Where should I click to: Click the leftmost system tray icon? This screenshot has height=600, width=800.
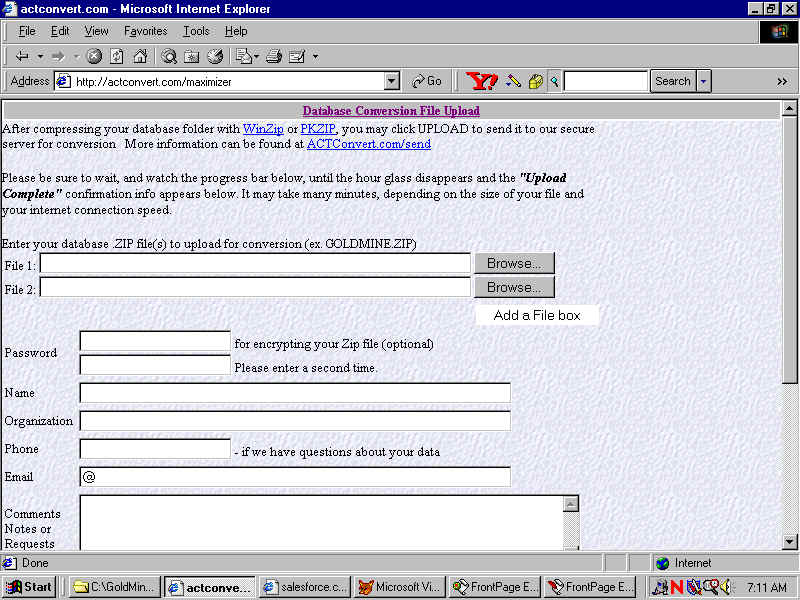[x=661, y=587]
